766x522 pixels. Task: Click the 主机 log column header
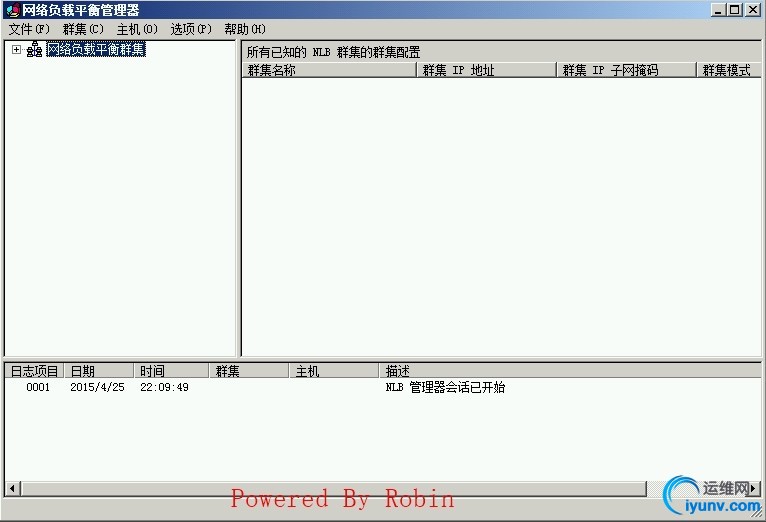coord(335,371)
